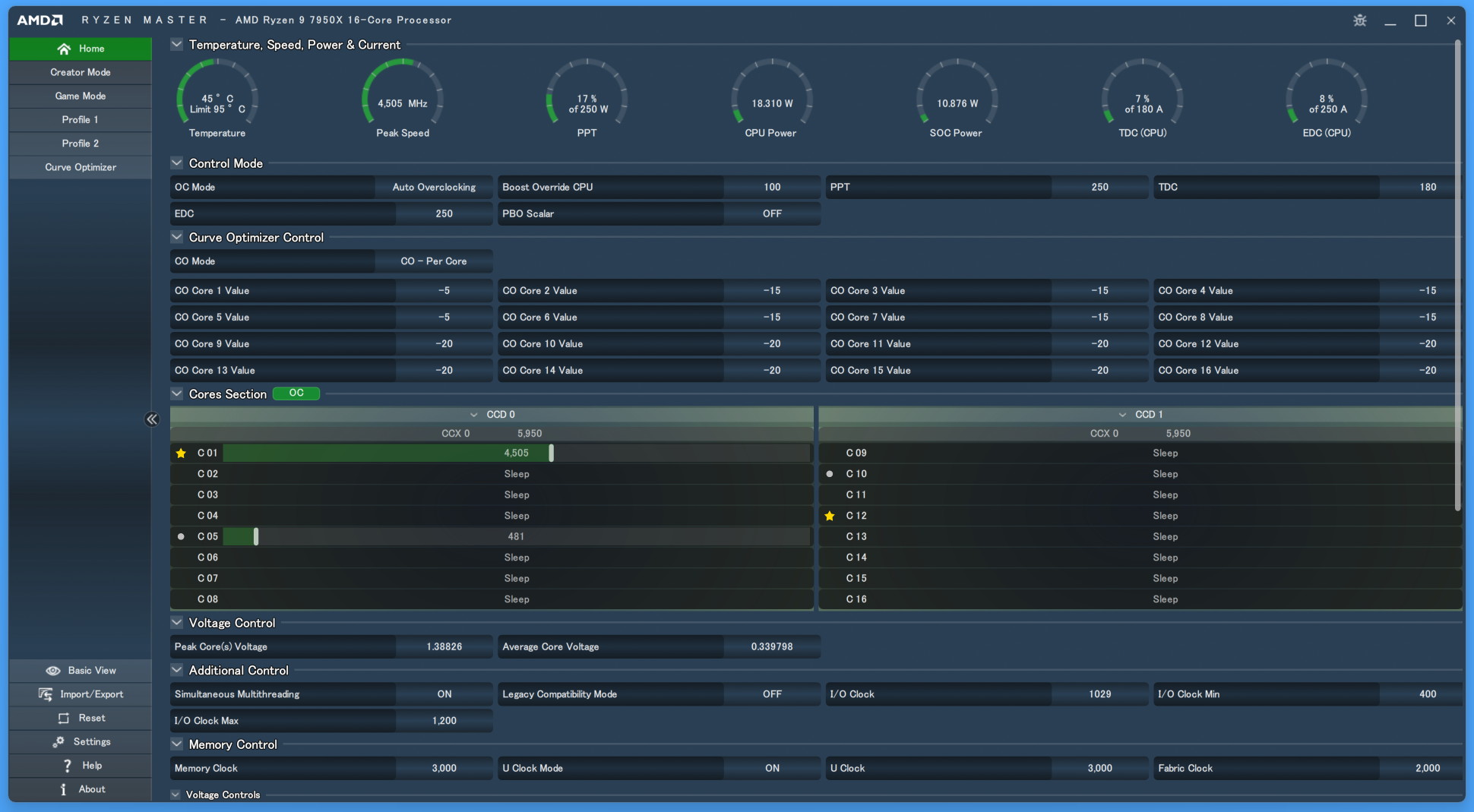Click the Reset button label
This screenshot has width=1474, height=812.
92,718
